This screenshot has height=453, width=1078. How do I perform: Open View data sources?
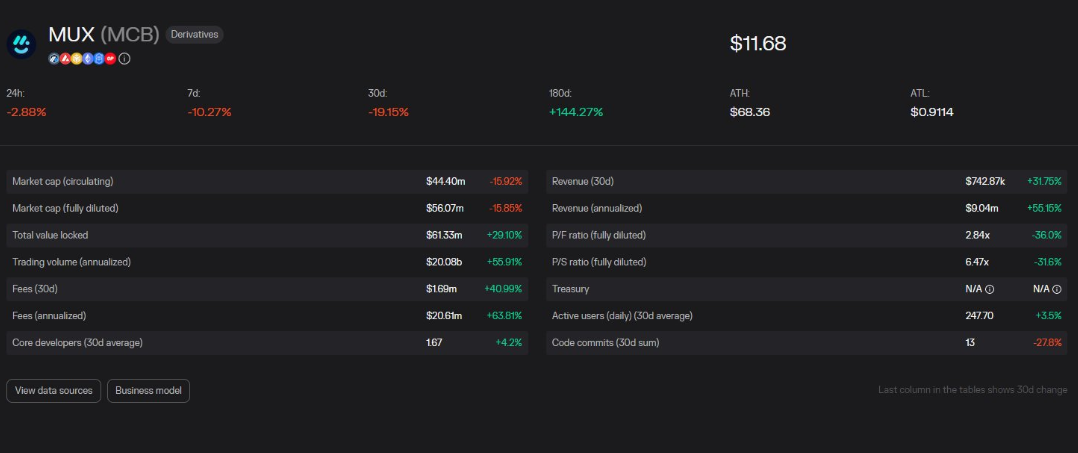point(53,390)
